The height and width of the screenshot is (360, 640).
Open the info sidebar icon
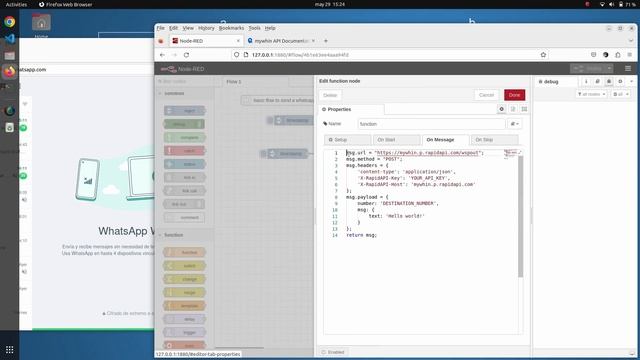point(586,82)
